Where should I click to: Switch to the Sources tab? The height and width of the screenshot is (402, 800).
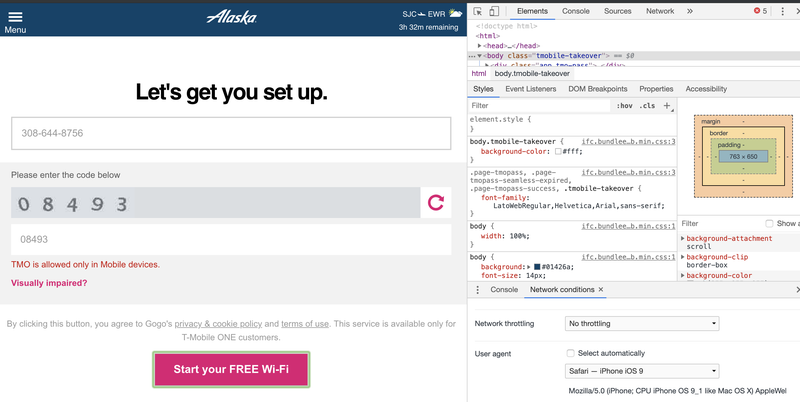617,11
